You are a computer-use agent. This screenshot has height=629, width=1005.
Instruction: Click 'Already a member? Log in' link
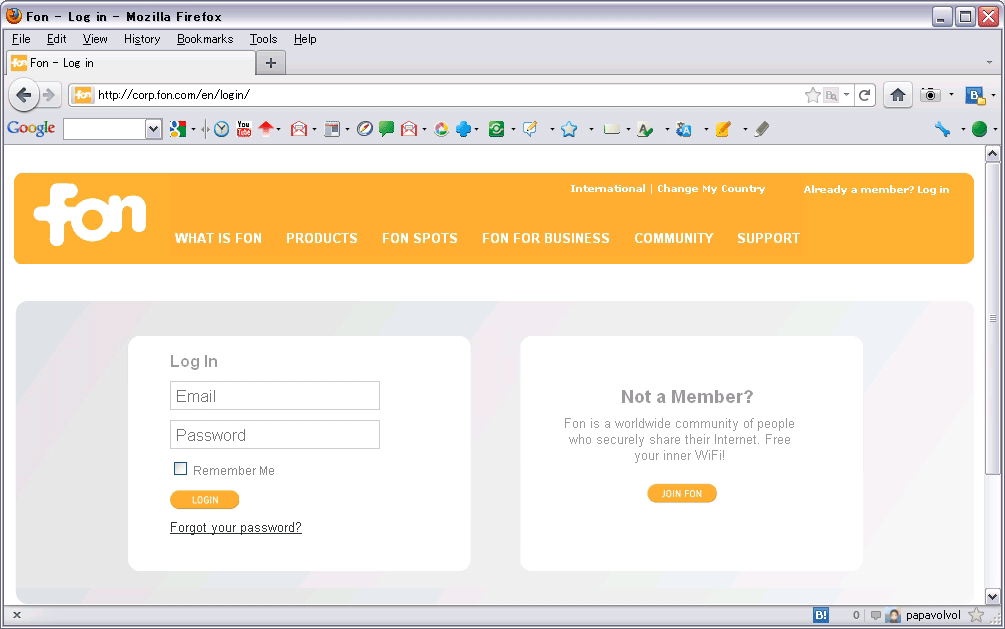point(876,189)
